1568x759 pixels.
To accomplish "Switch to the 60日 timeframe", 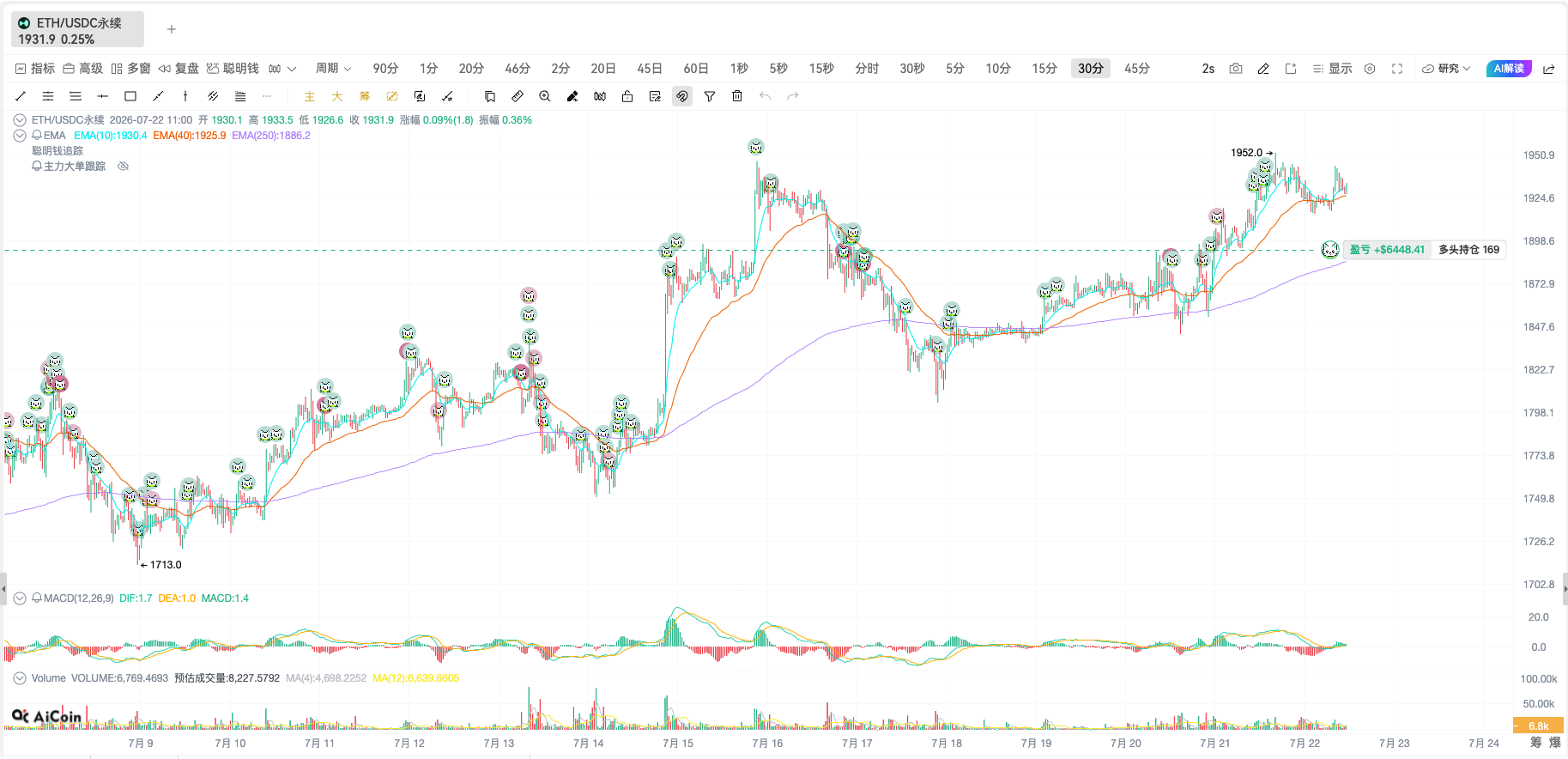I will coord(696,69).
